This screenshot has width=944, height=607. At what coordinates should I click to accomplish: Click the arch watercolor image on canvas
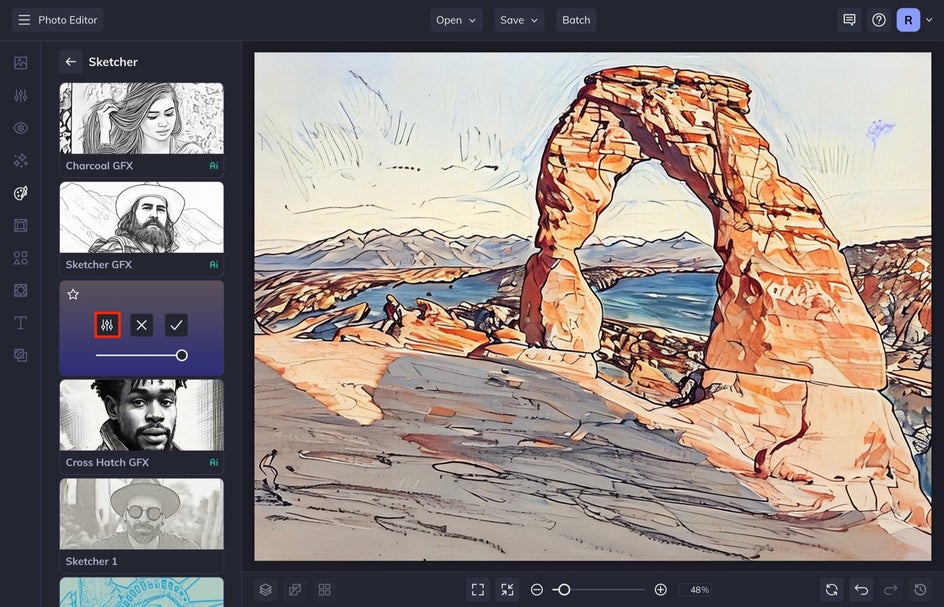point(592,307)
